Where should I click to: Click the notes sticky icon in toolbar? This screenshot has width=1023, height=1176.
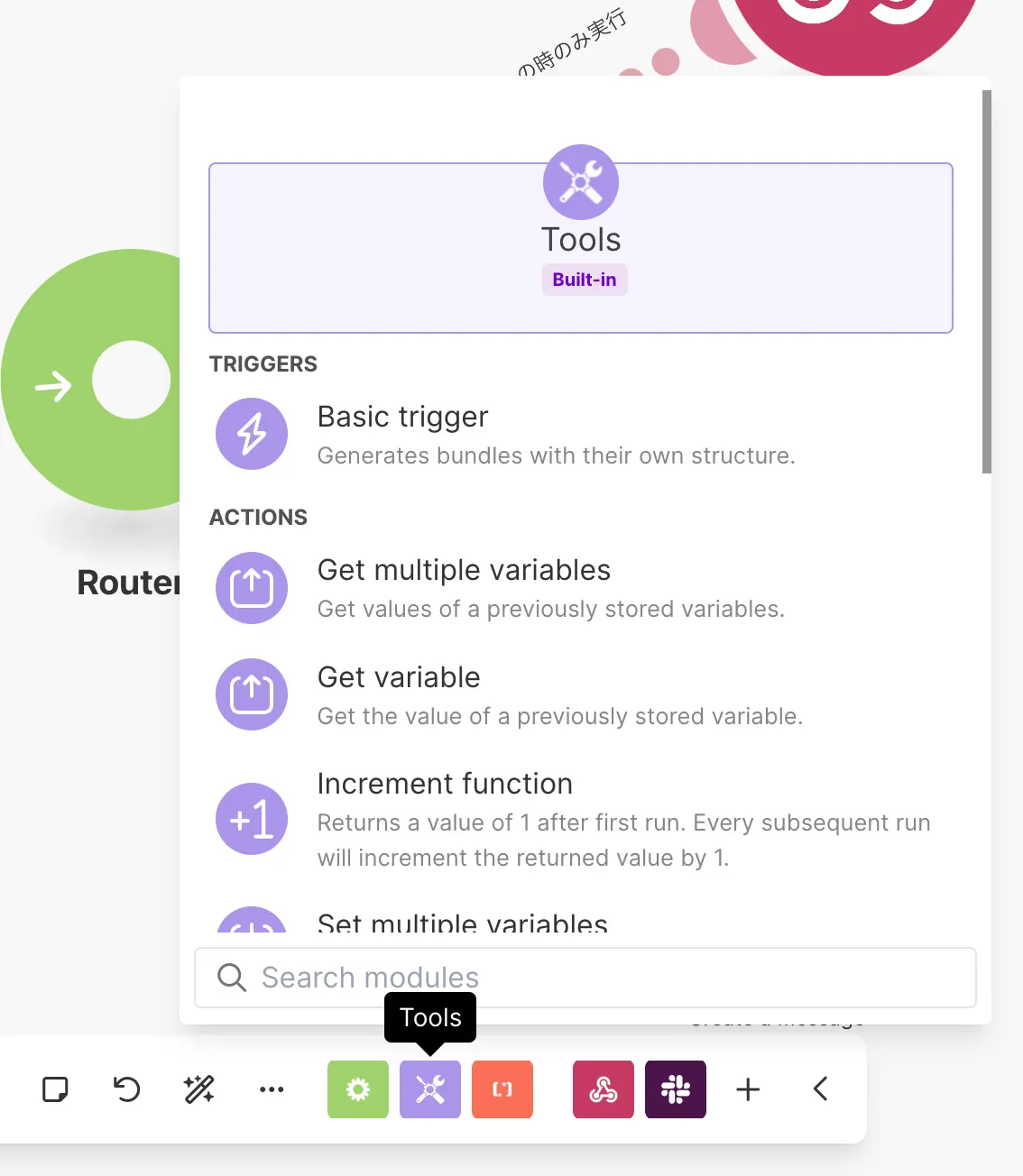point(56,1089)
